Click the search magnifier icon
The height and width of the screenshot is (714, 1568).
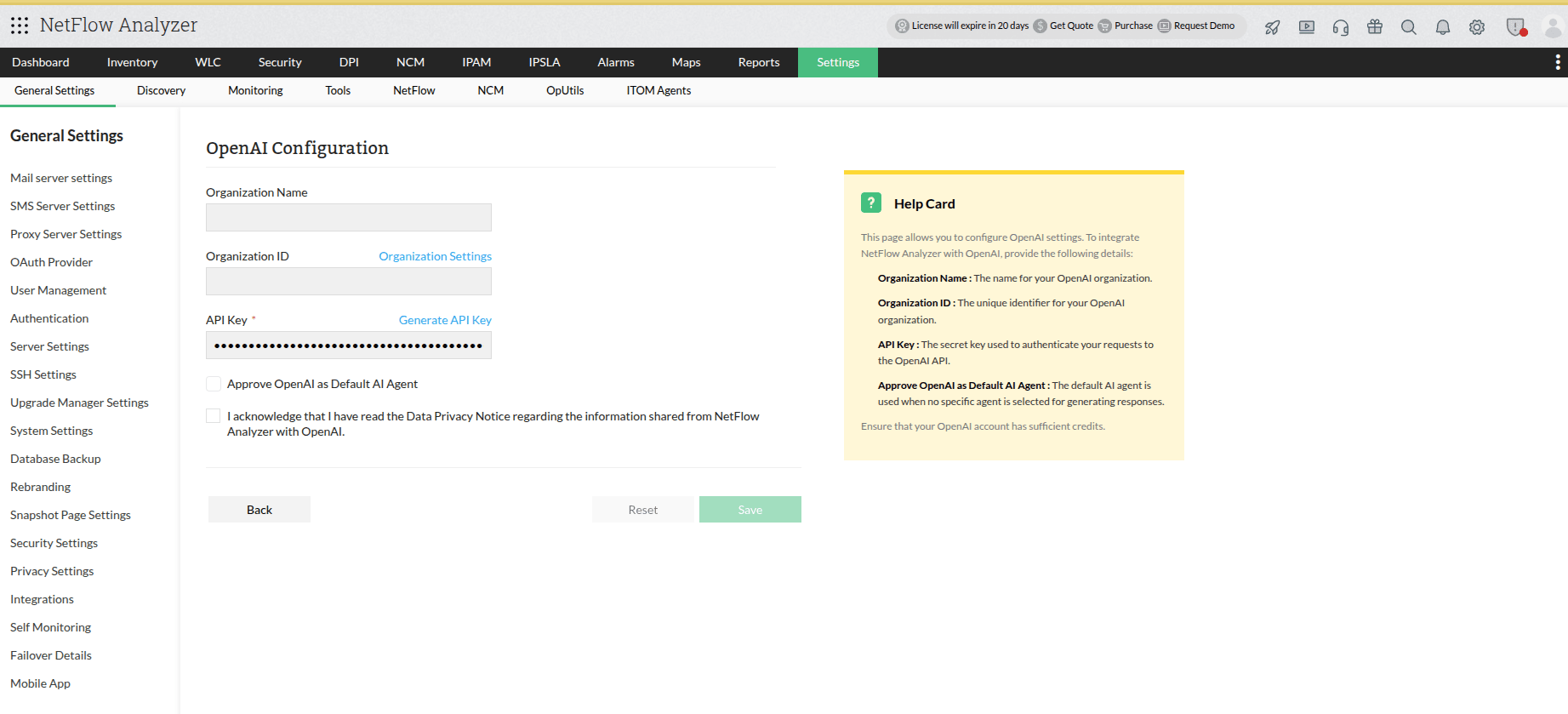1409,27
